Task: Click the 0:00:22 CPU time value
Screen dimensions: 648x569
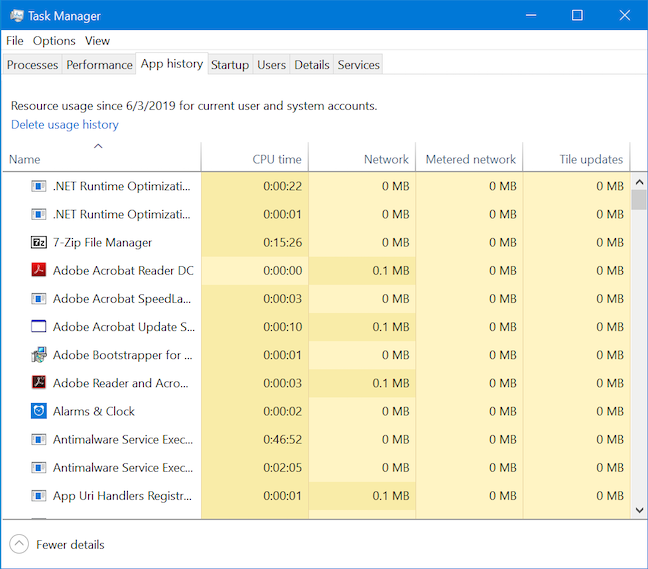Action: 283,186
